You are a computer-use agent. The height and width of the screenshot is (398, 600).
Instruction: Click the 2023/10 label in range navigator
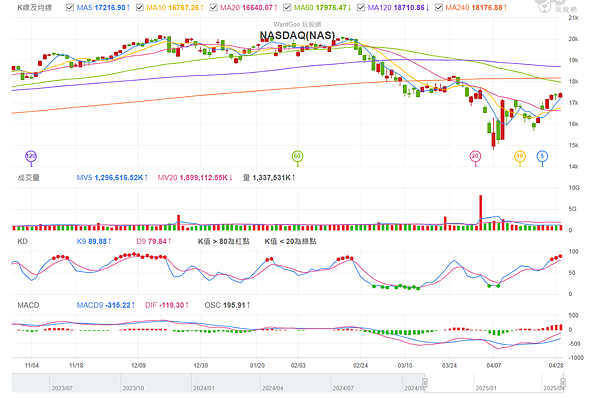point(133,388)
